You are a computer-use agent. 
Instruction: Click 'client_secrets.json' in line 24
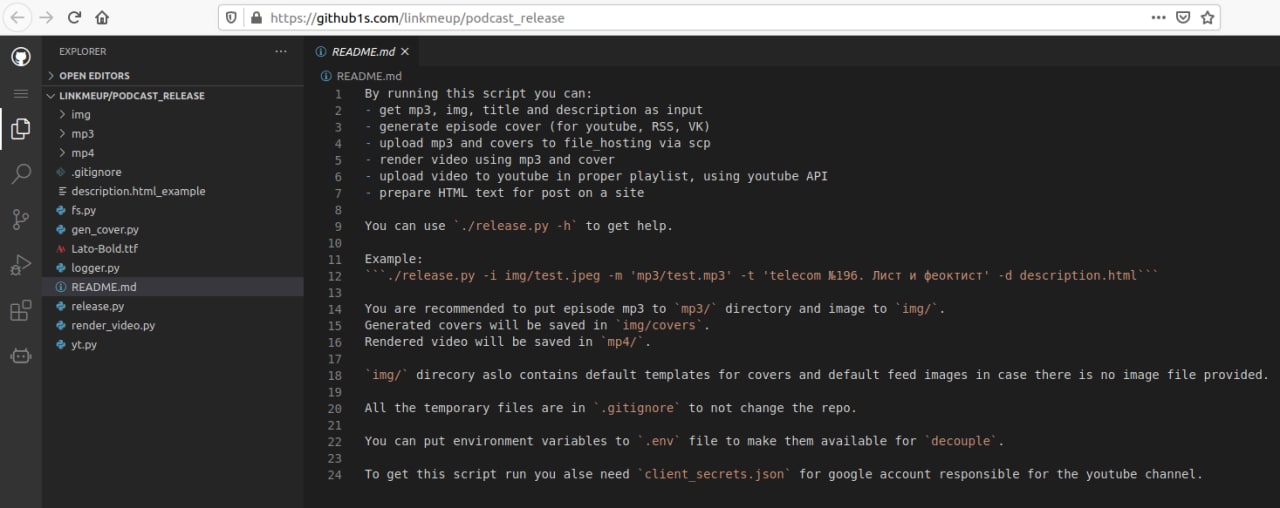714,474
